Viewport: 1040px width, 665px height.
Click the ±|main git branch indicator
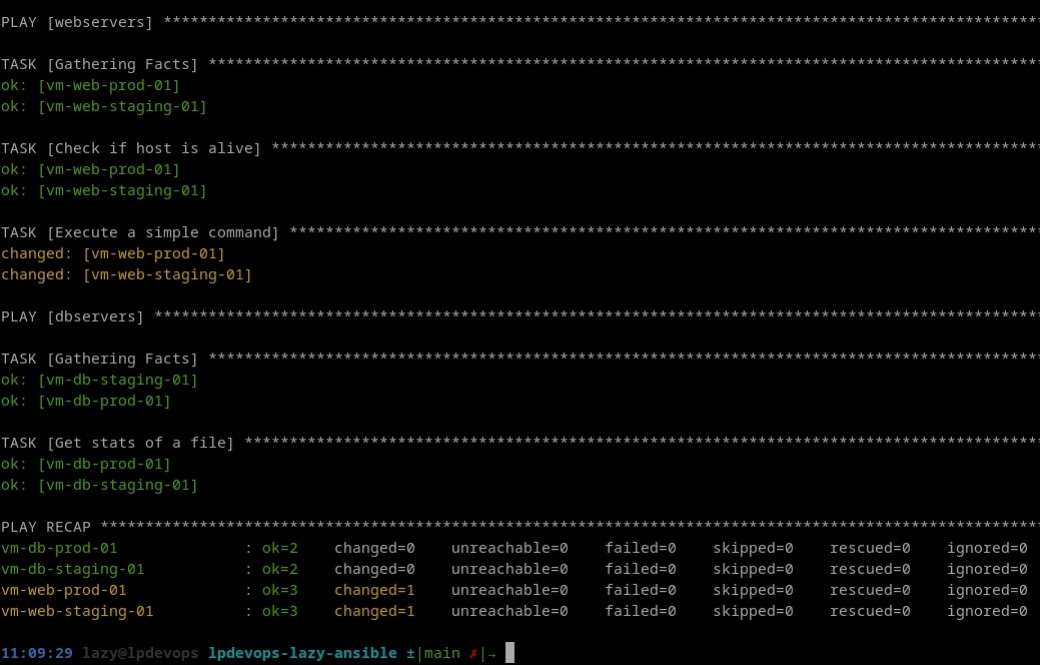(x=433, y=653)
